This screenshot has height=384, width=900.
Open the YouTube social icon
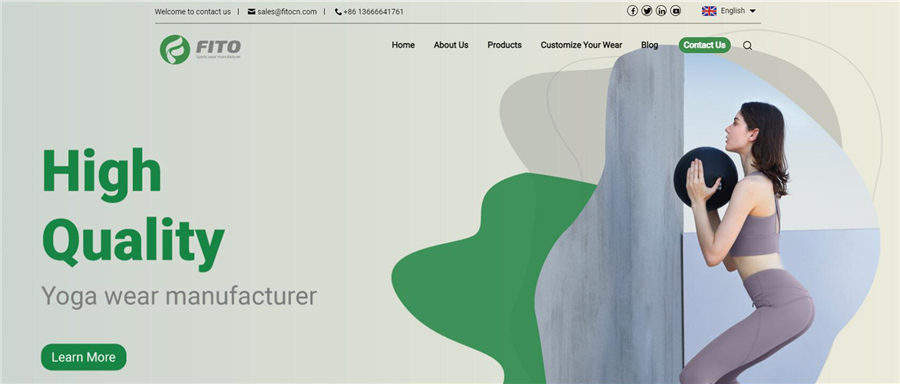tap(676, 11)
